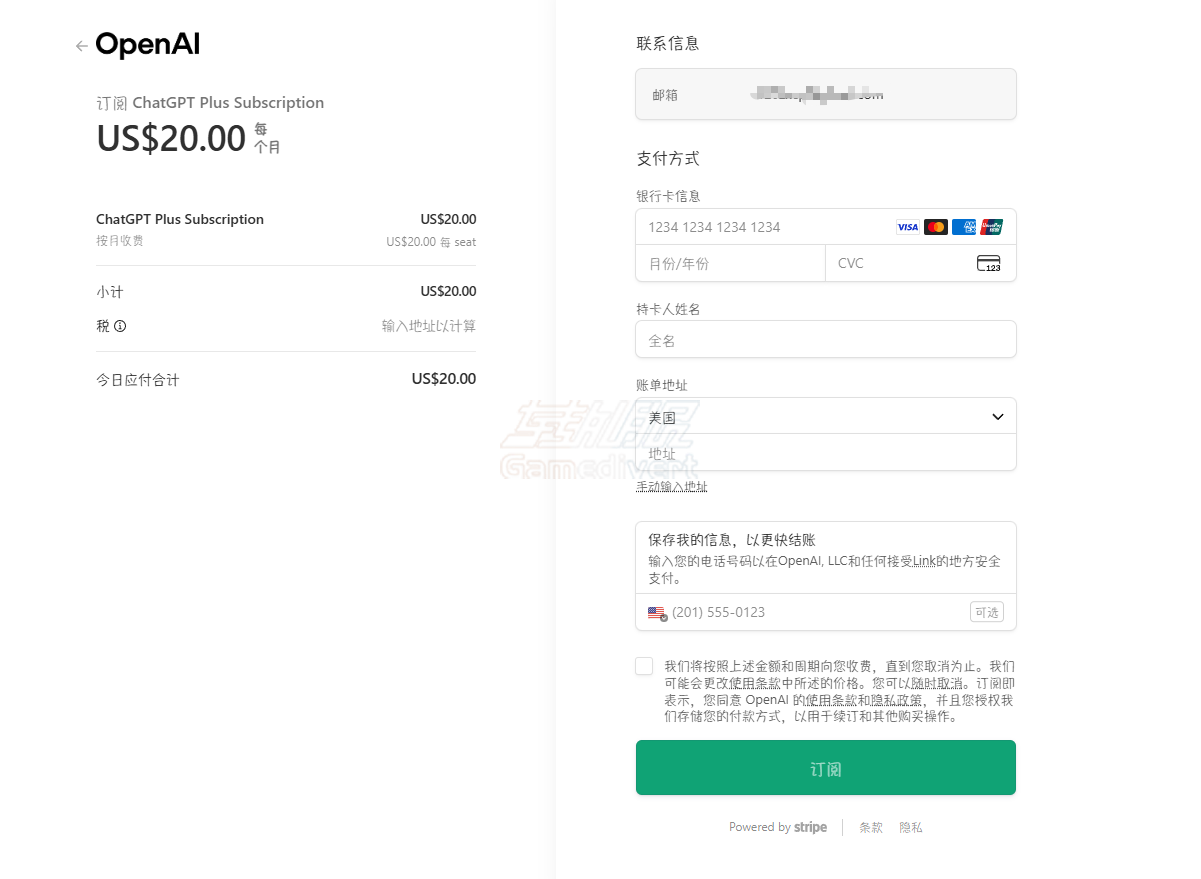1201x879 pixels.
Task: Check the subscription terms agreement checkbox
Action: click(x=644, y=666)
